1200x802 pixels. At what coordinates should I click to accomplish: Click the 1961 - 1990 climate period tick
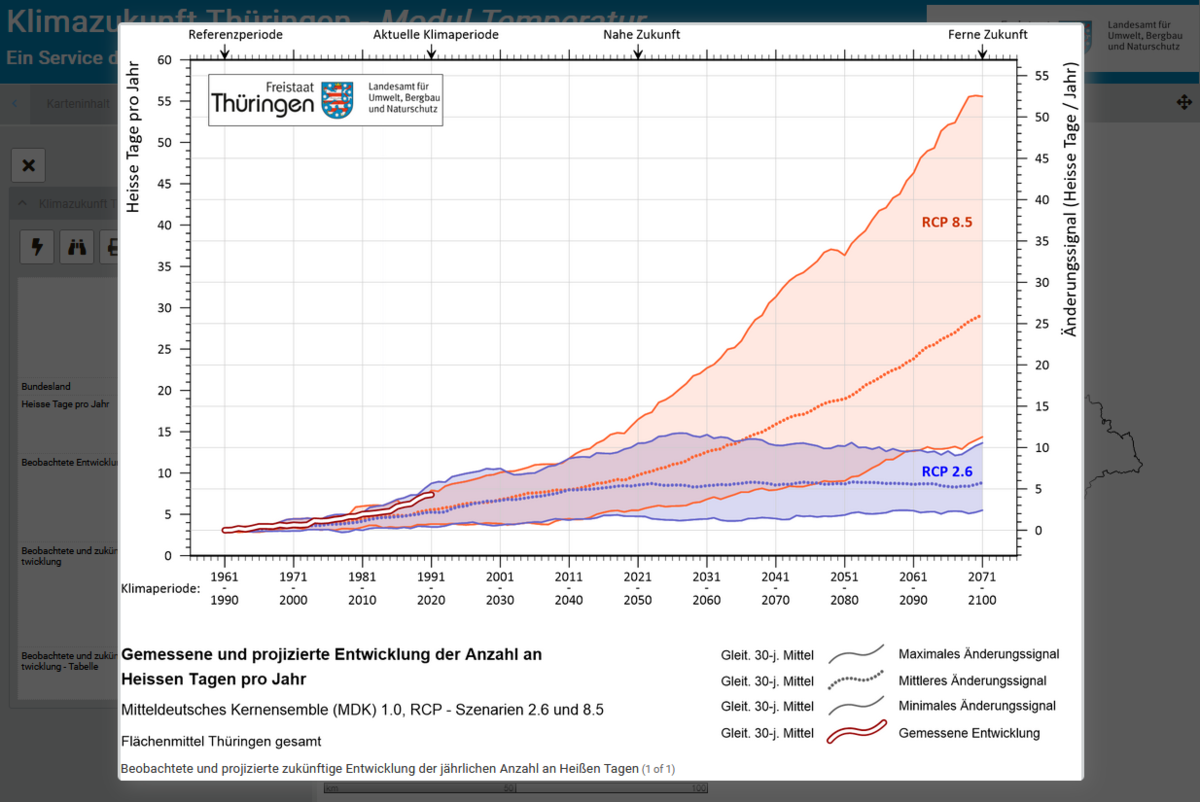(x=224, y=587)
